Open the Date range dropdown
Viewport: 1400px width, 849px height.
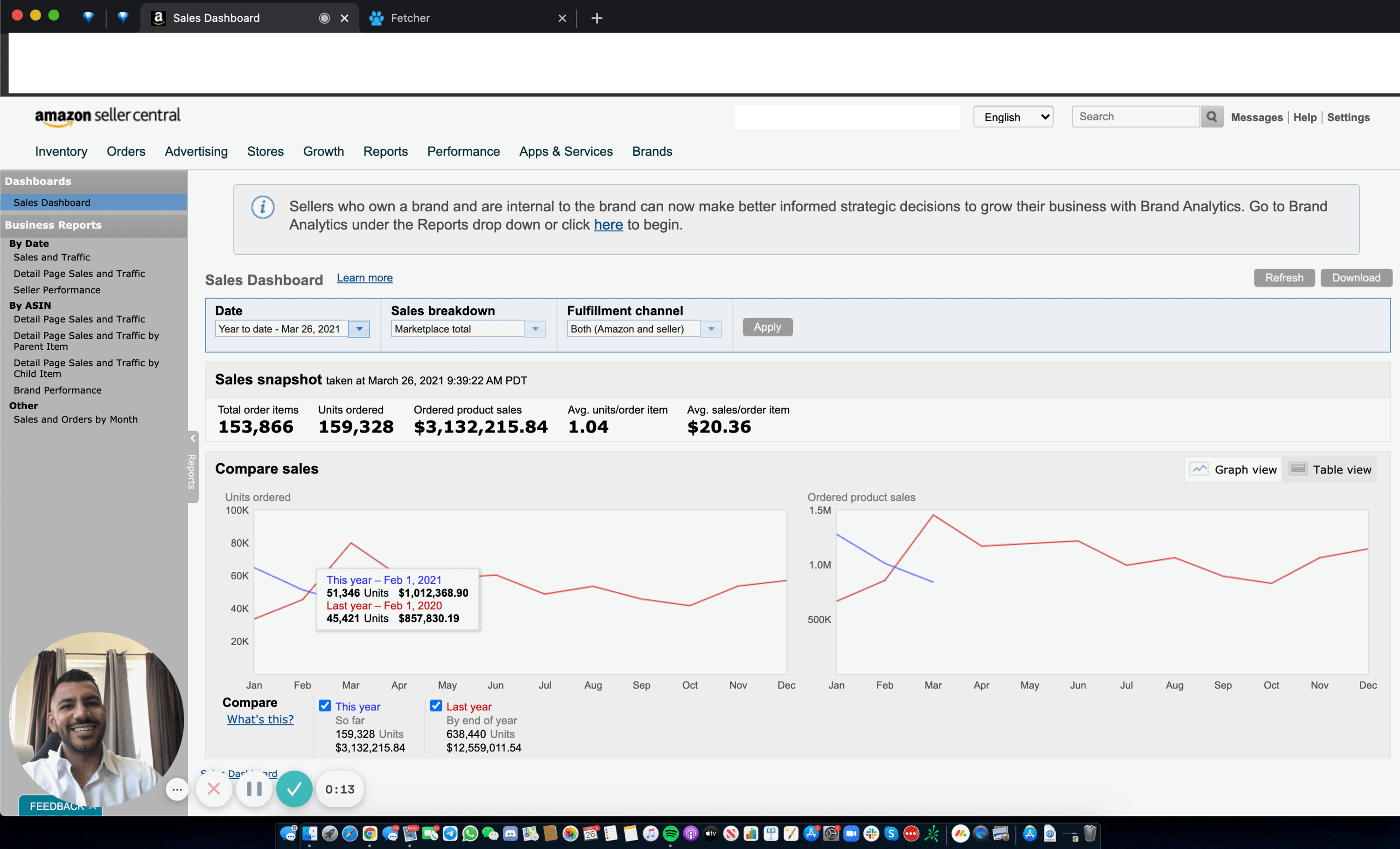358,329
